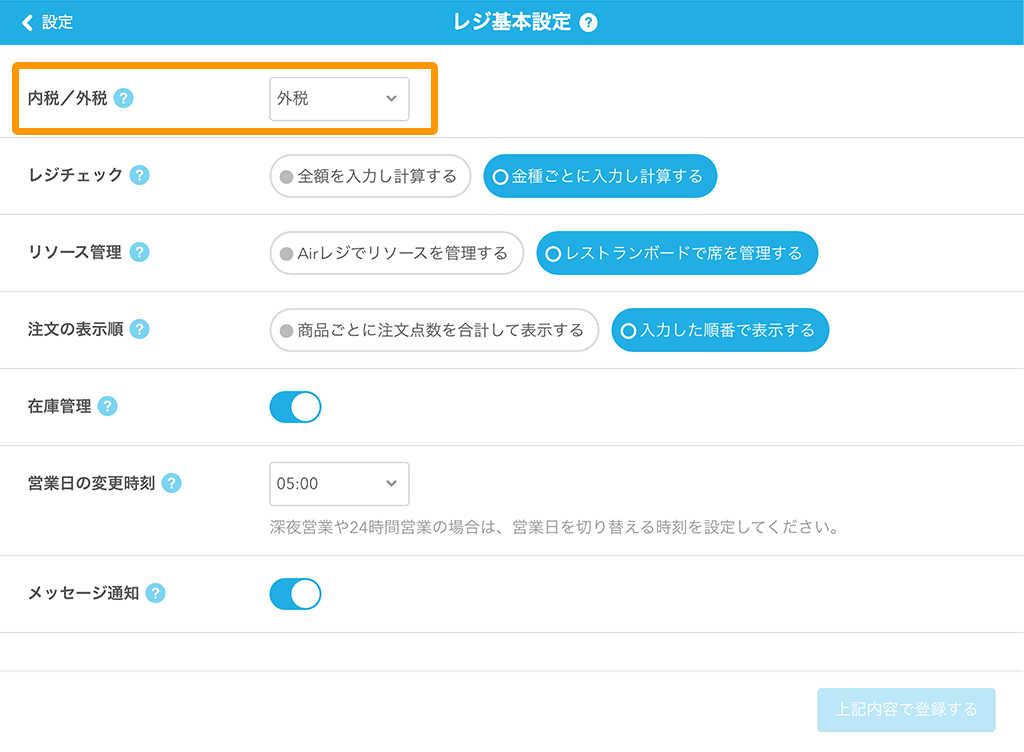This screenshot has width=1024, height=752.
Task: Click the 注文の表示順 label
Action: point(75,329)
